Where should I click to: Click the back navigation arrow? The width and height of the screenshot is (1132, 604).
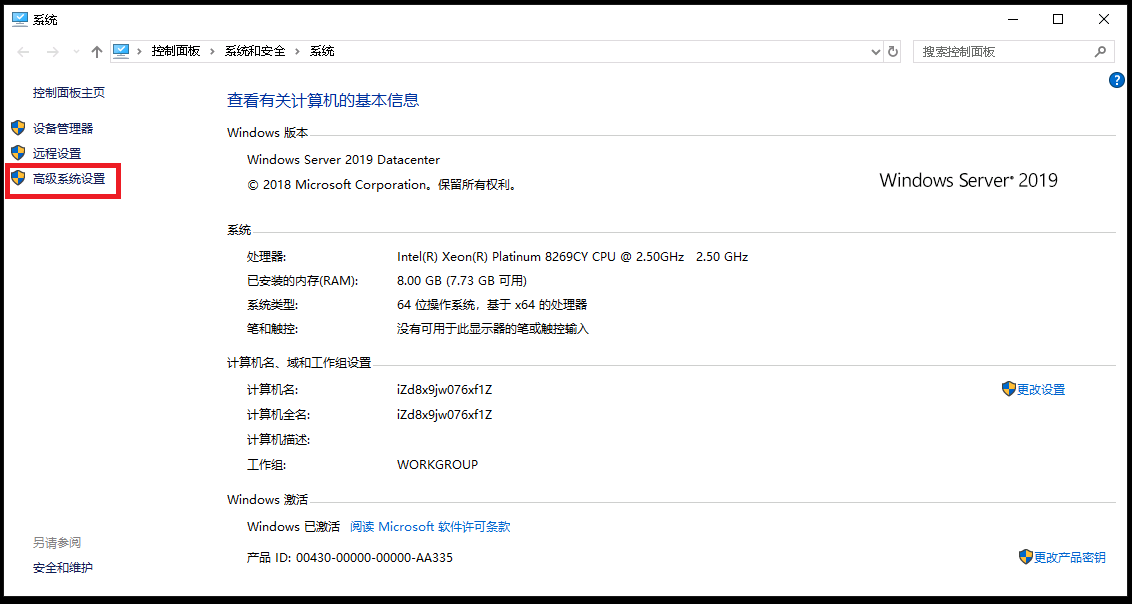(x=23, y=52)
